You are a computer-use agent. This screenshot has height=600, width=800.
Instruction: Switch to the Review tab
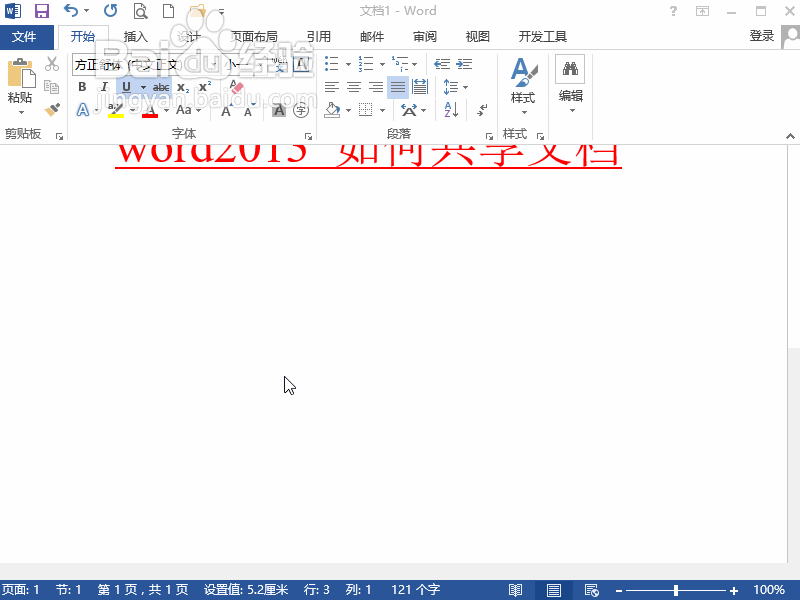(425, 37)
